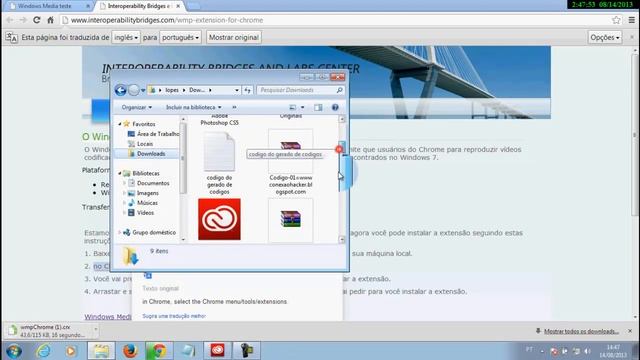Close the downloads bar at bottom
The image size is (640, 360).
coord(630,331)
